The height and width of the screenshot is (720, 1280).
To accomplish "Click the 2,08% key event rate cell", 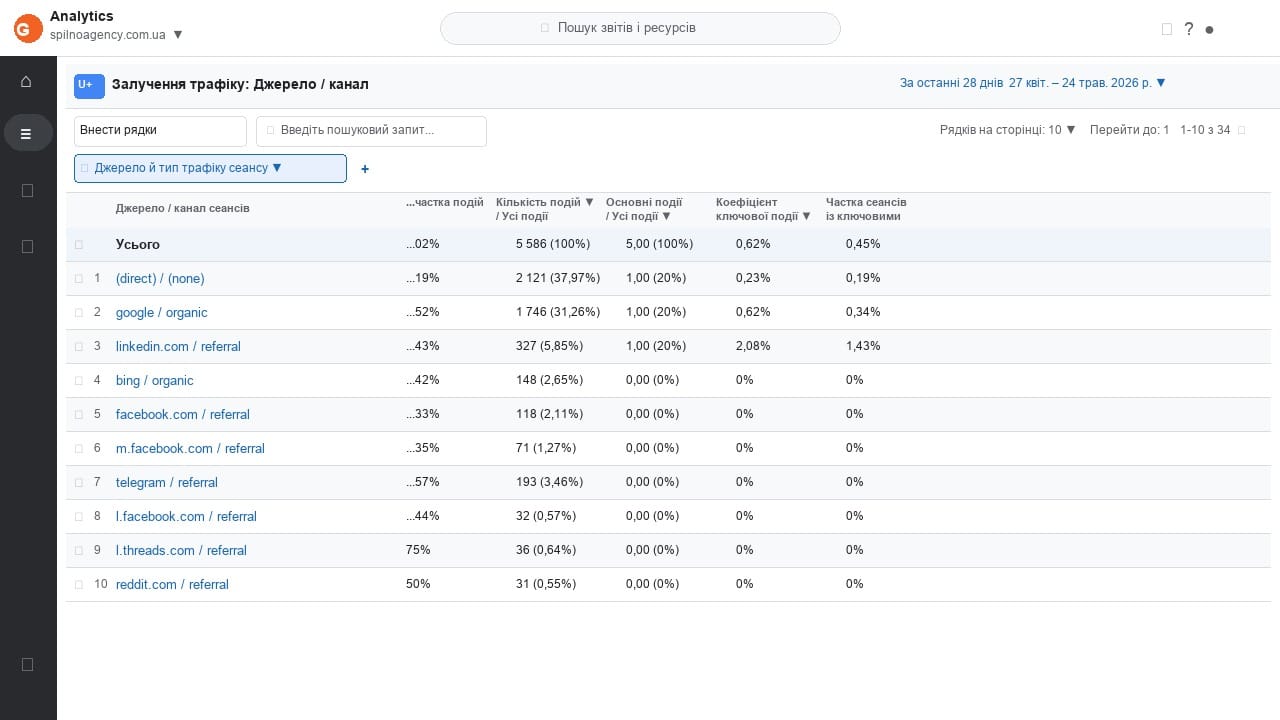I will [753, 346].
